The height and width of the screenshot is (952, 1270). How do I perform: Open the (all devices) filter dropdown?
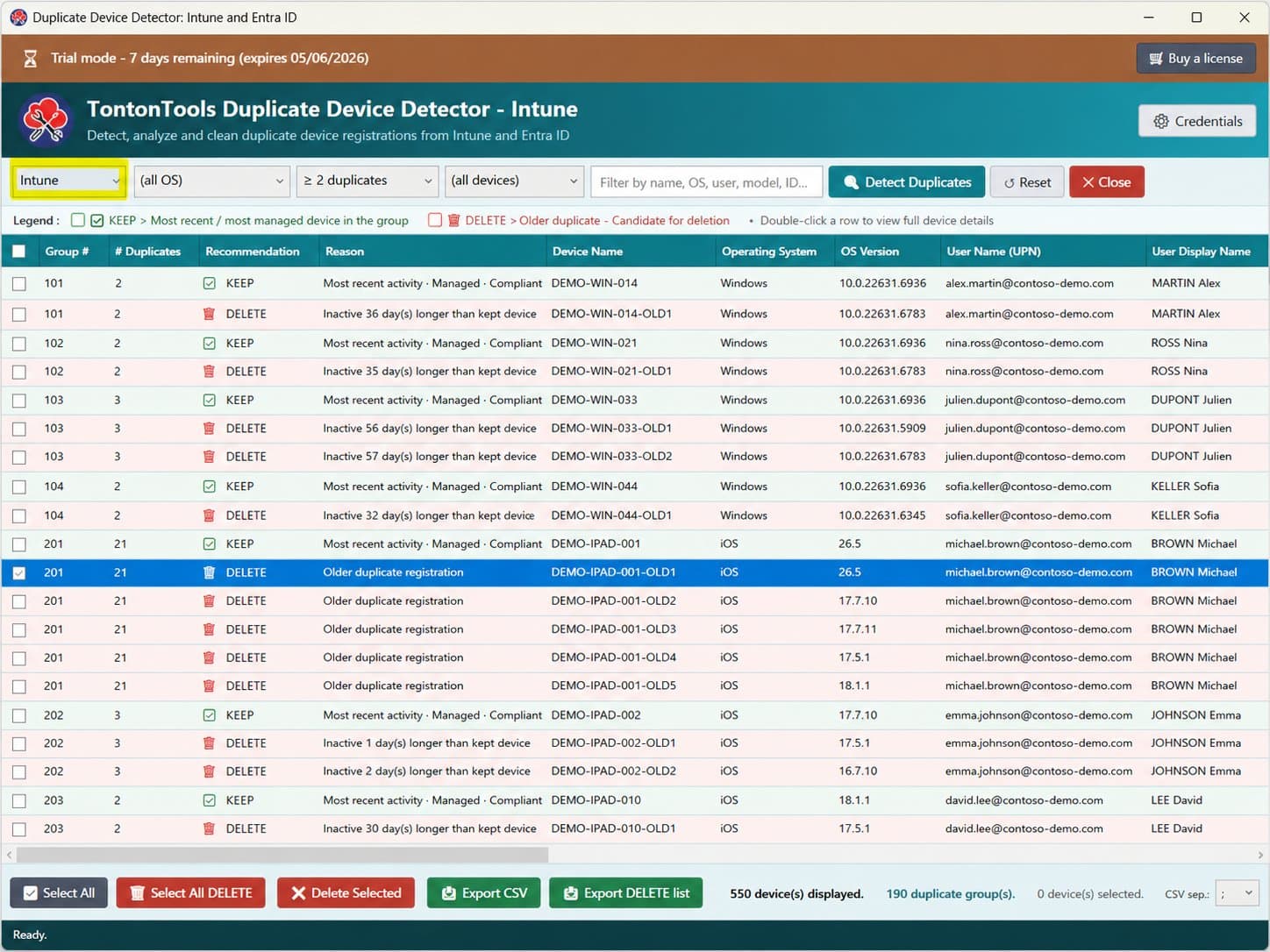(514, 181)
